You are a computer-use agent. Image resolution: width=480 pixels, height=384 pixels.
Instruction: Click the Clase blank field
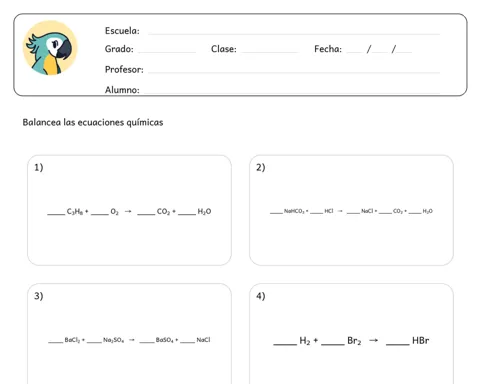click(270, 52)
